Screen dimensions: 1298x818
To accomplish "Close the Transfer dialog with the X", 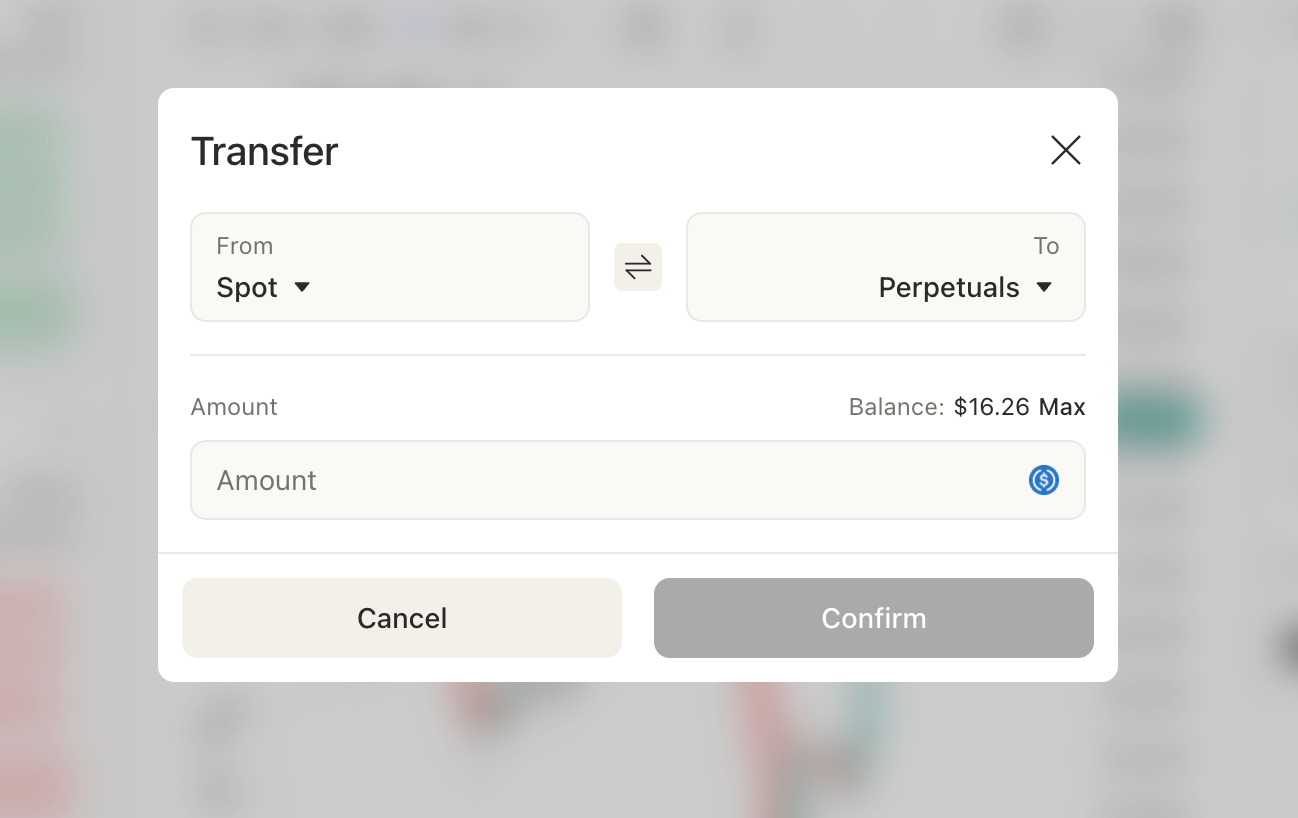I will click(x=1066, y=151).
